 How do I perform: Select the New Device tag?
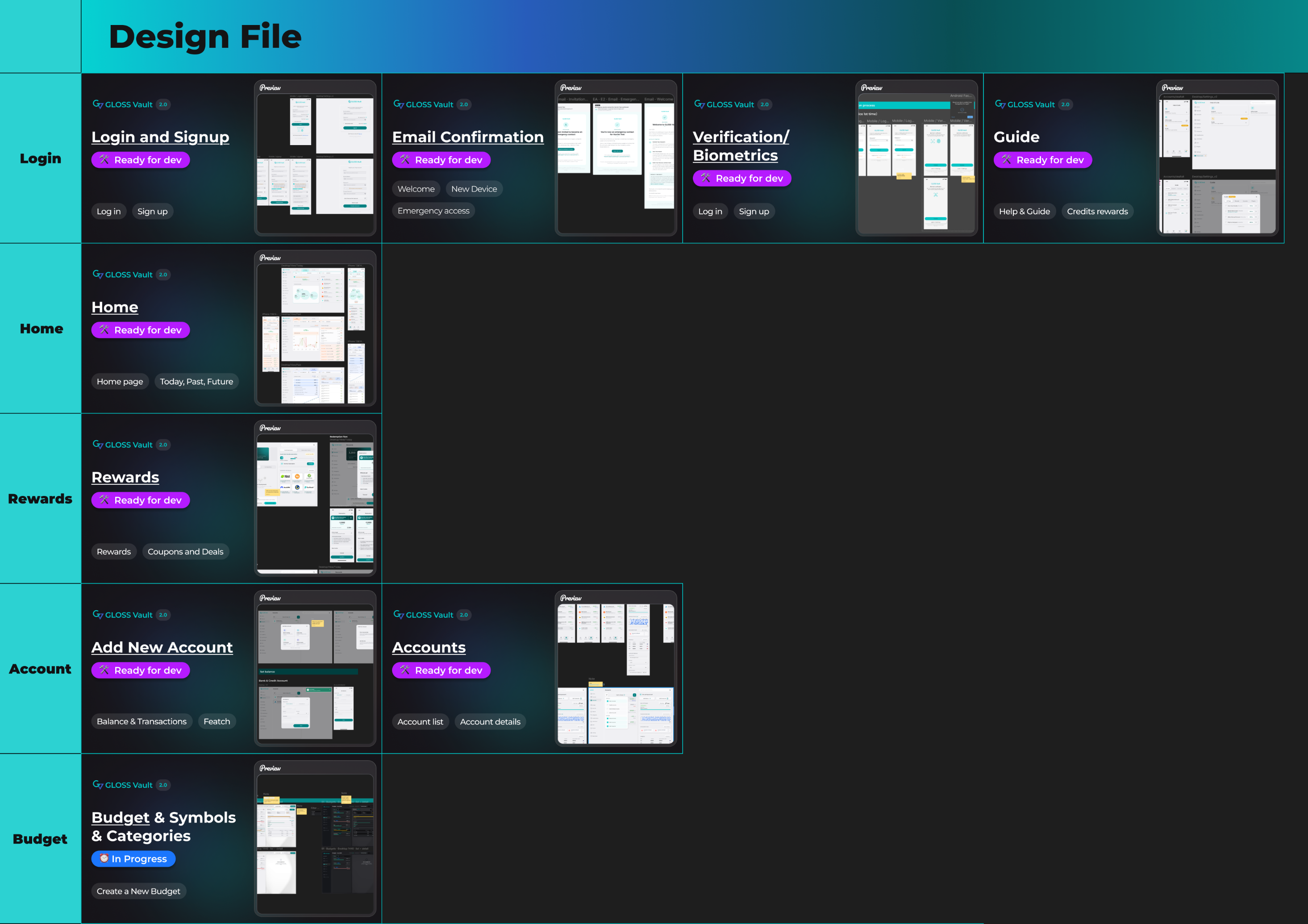pos(474,189)
